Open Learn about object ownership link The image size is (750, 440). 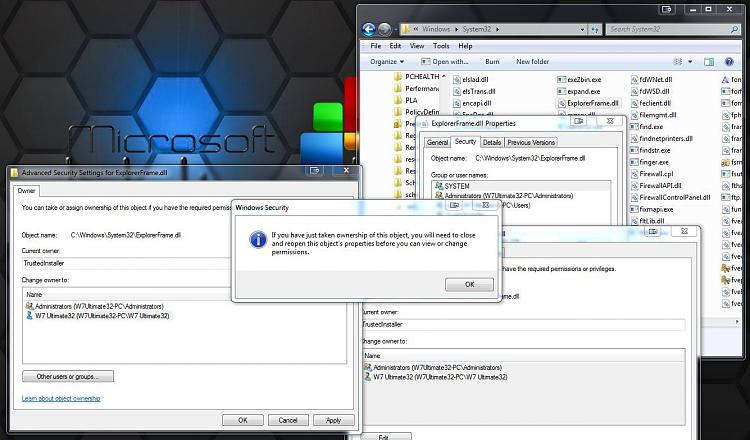point(61,398)
